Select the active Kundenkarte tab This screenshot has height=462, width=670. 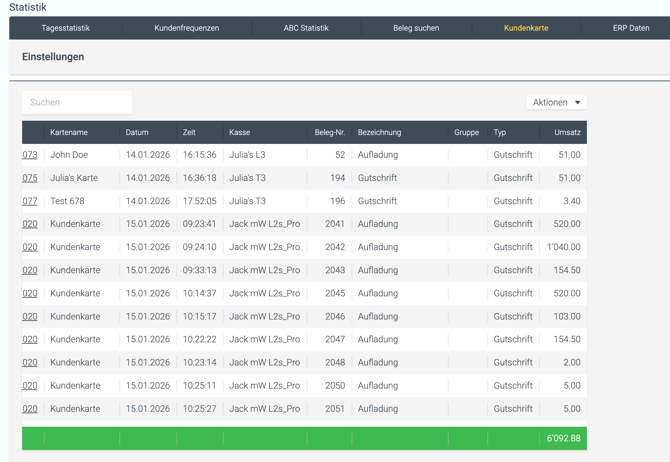point(526,28)
